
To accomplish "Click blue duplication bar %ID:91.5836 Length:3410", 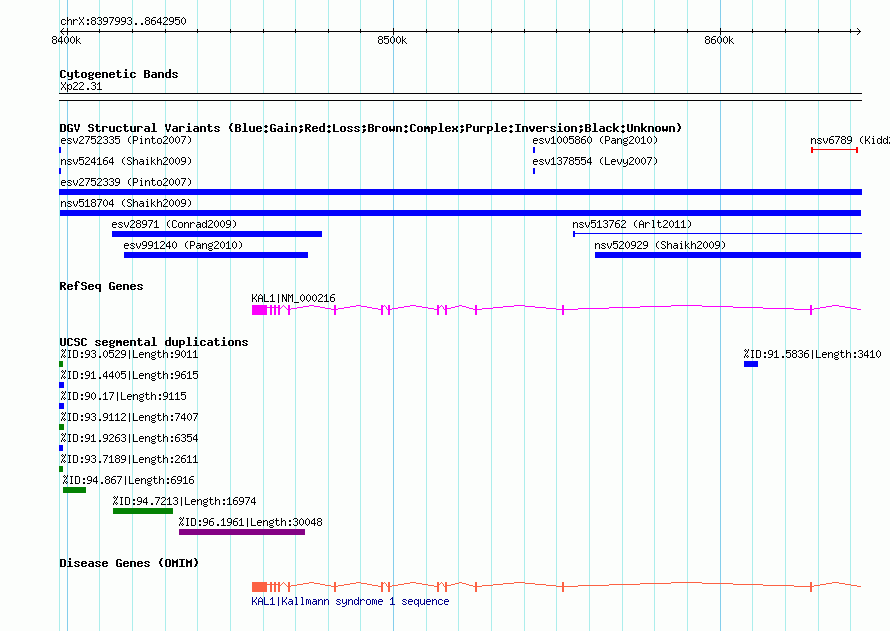I will (x=751, y=364).
